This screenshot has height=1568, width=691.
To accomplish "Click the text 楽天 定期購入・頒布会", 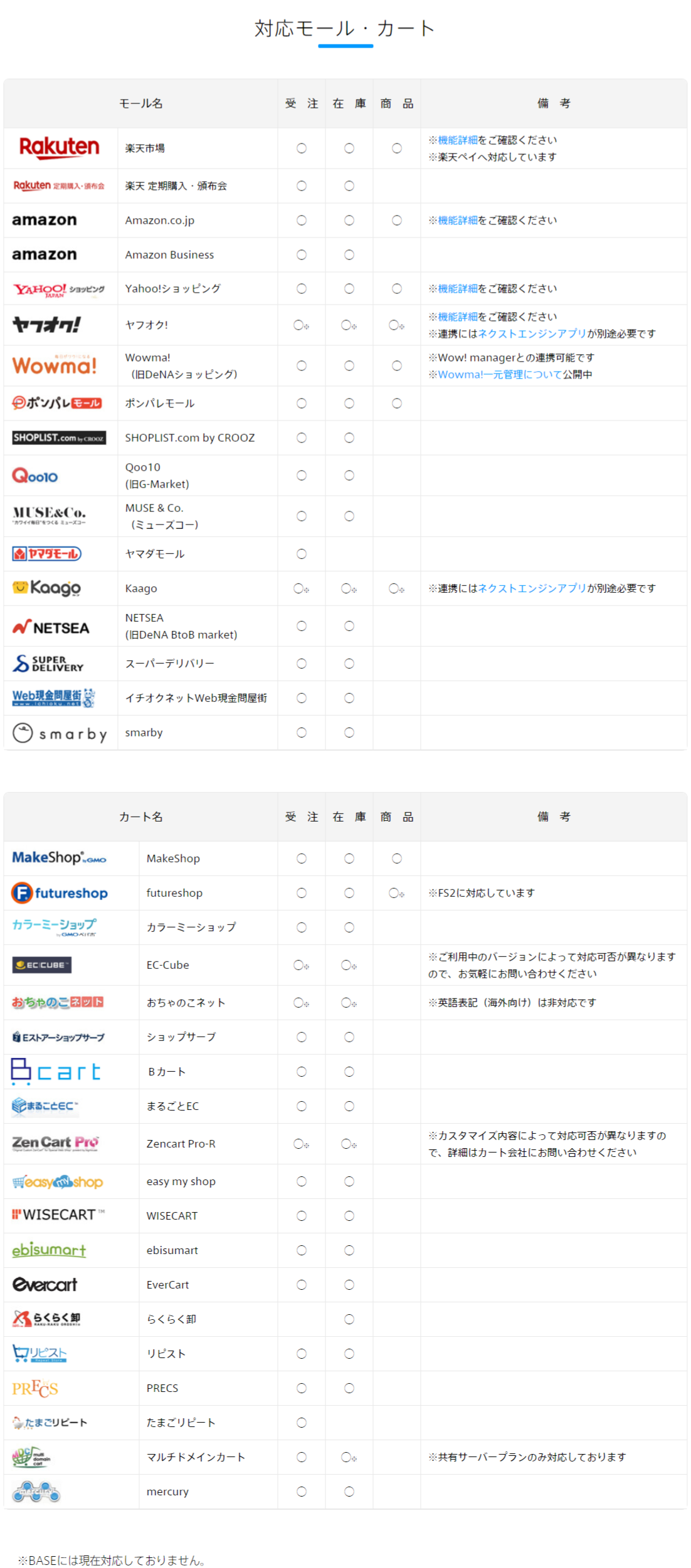I will (176, 186).
